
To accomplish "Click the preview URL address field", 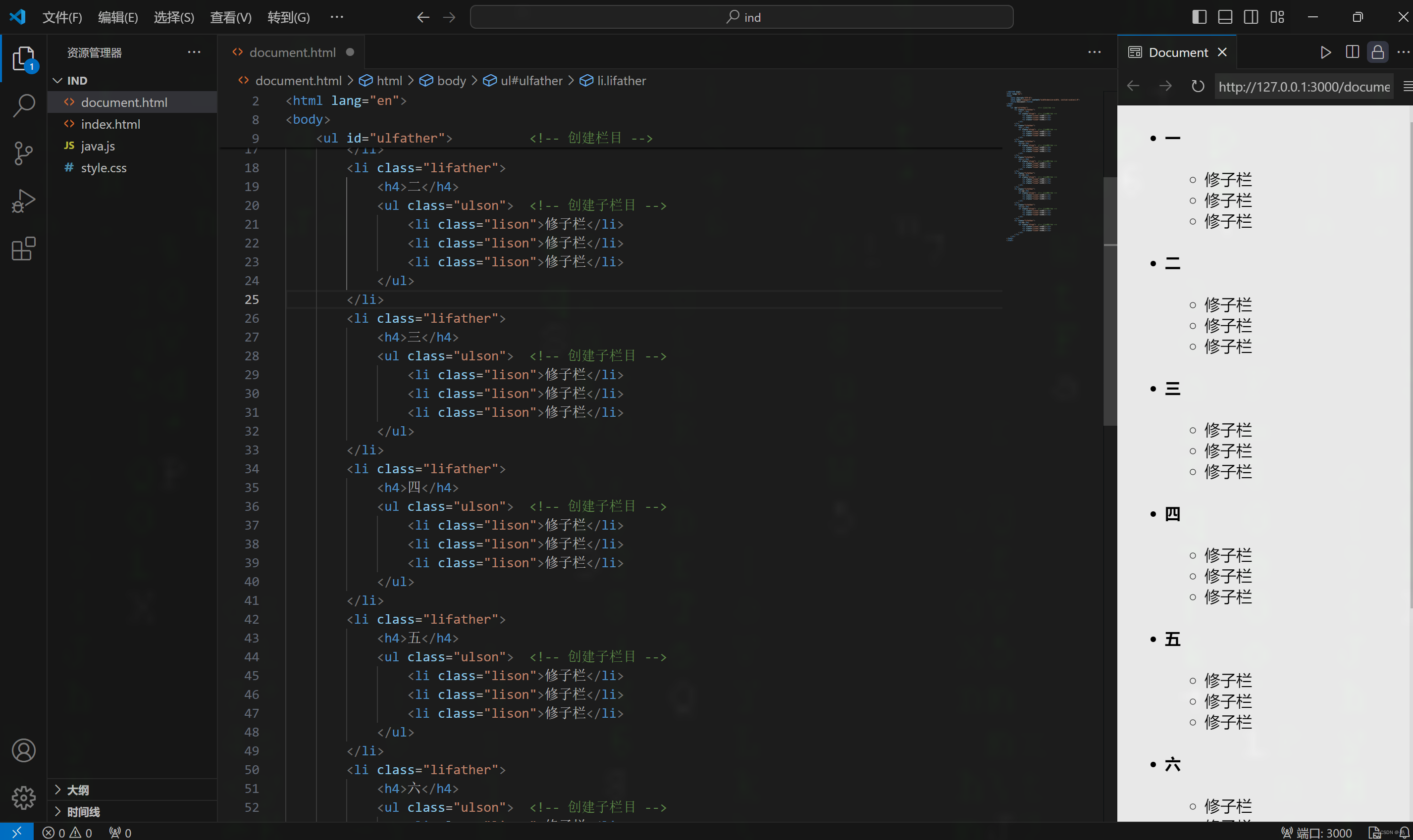I will (x=1303, y=87).
